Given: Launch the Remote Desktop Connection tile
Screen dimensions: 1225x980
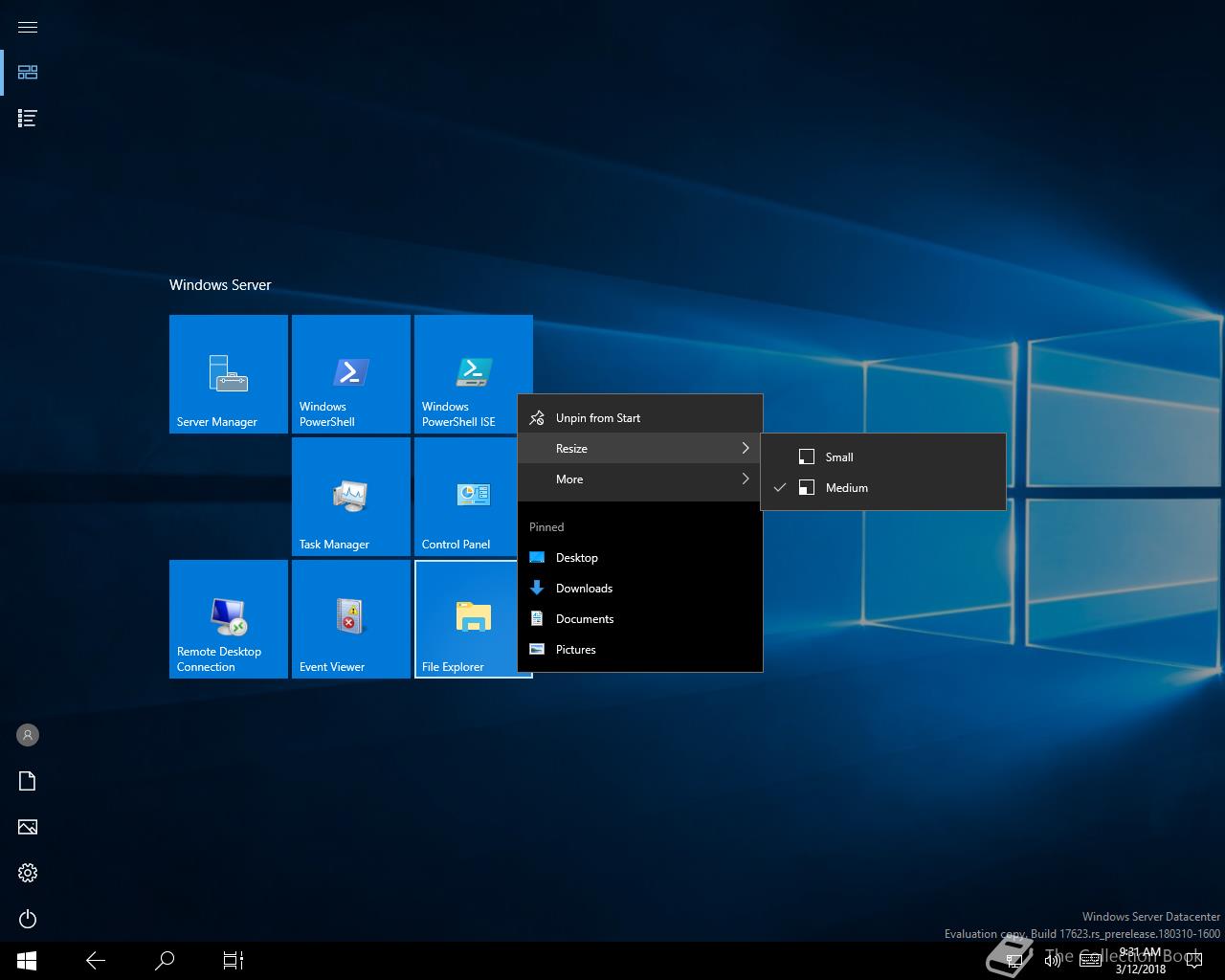Looking at the screenshot, I should tap(229, 619).
